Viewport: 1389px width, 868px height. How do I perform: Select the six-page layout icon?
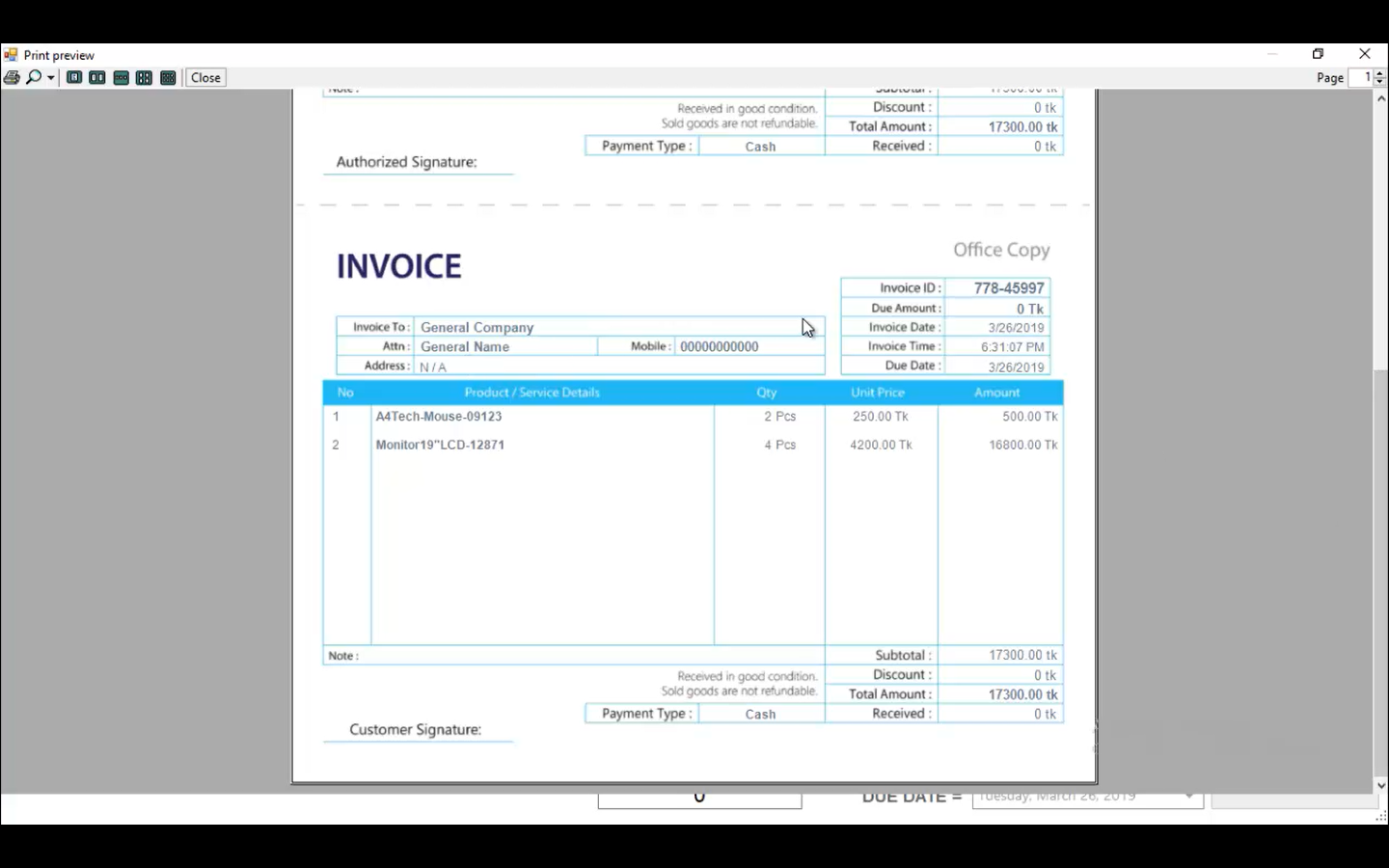pos(168,77)
